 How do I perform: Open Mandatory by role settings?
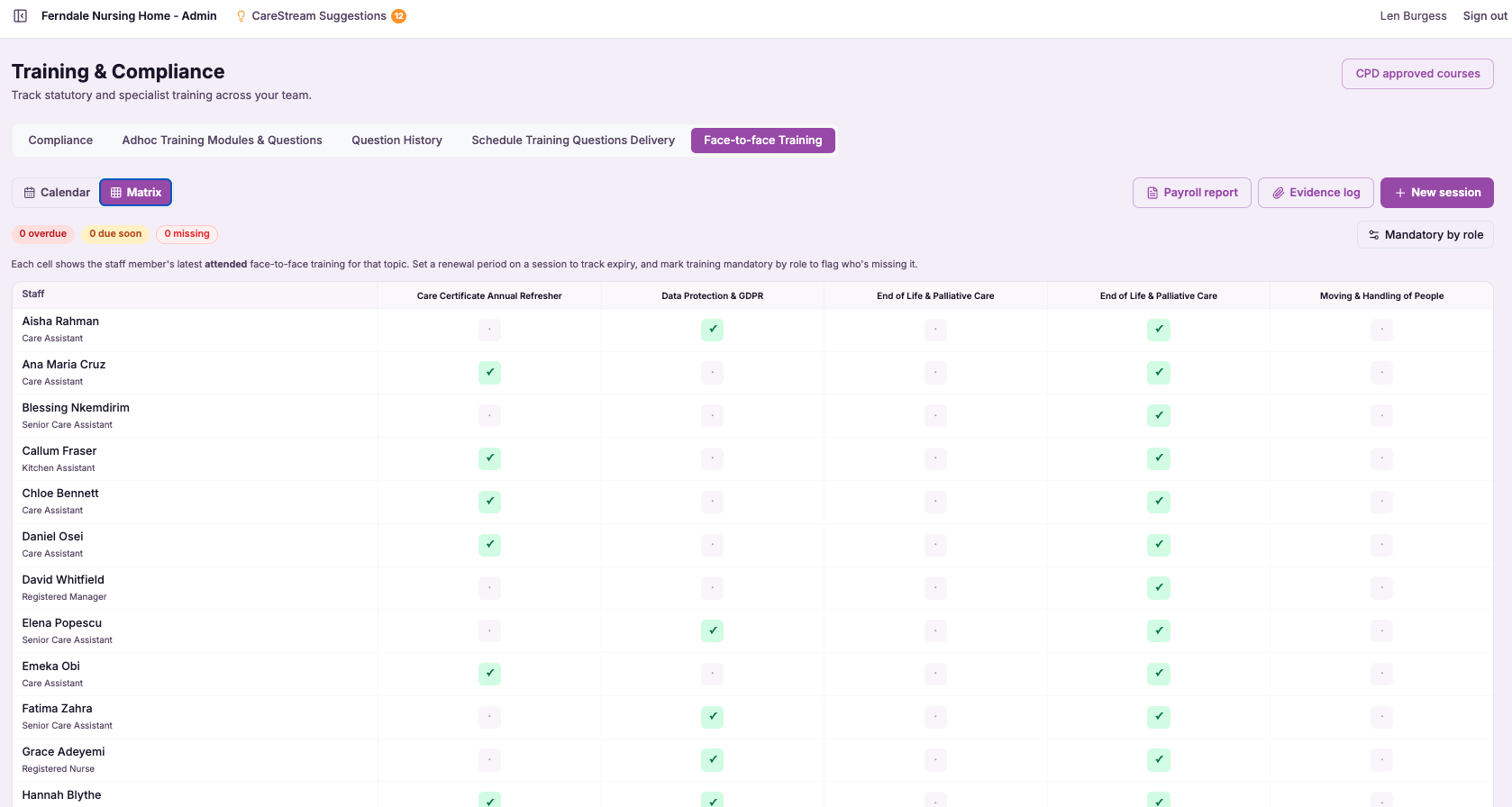[1425, 235]
